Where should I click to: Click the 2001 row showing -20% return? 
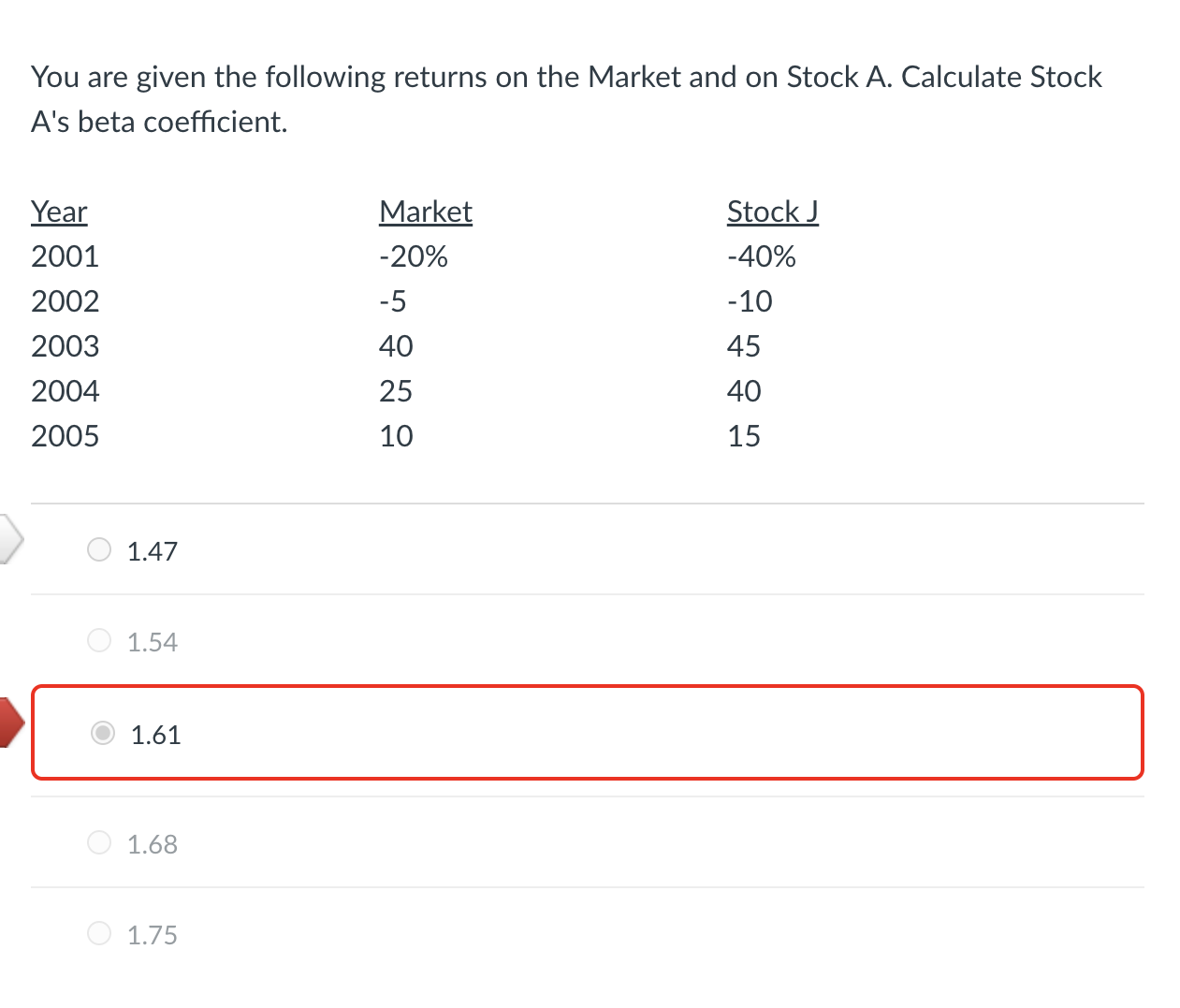tap(374, 256)
